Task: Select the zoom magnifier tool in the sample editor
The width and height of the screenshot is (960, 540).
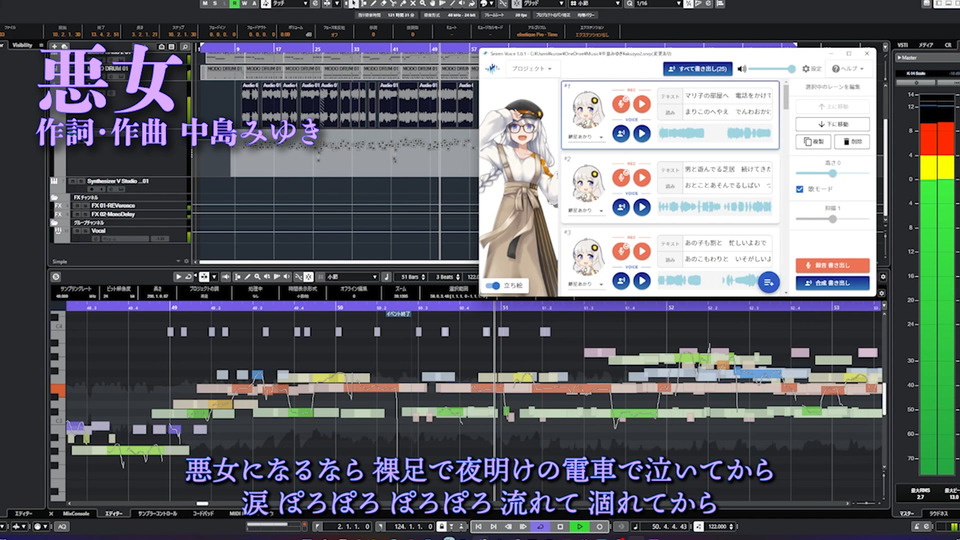Action: [257, 277]
